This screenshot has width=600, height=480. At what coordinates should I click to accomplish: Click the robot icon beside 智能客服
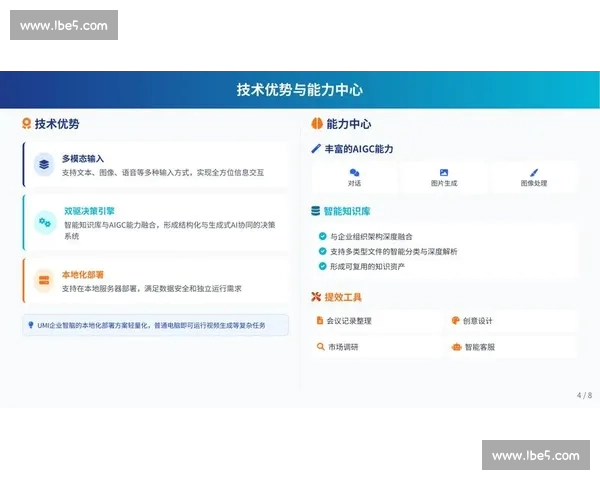tap(457, 347)
